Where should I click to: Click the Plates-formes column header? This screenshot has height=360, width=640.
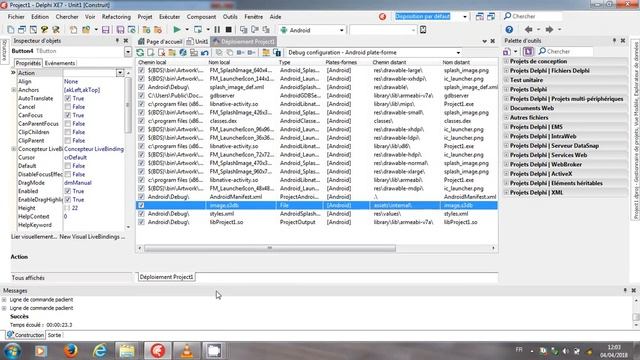click(341, 62)
